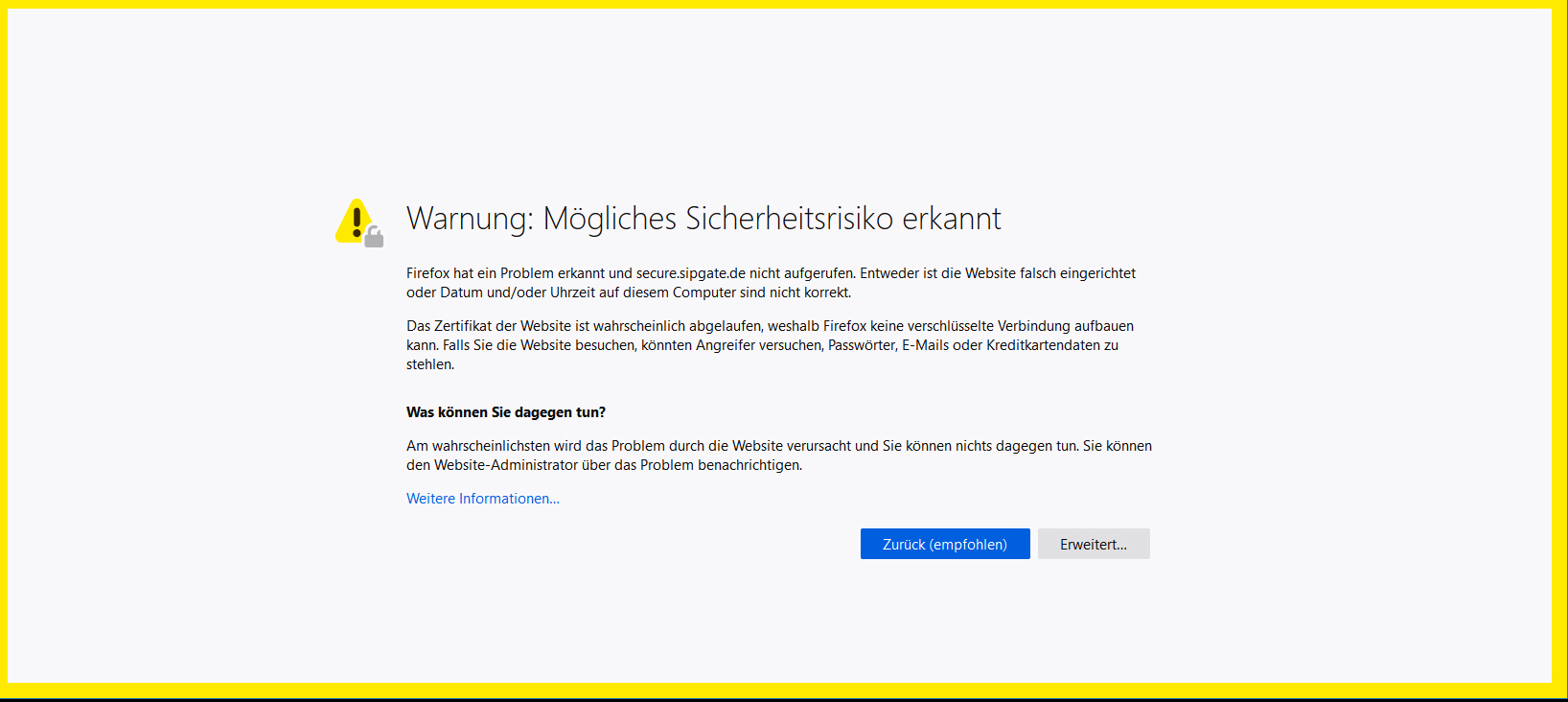Click the secure.sipgate.de domain text
1568x702 pixels.
(x=690, y=273)
